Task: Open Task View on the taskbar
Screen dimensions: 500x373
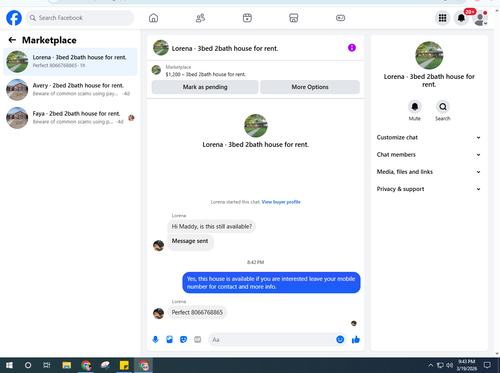Action: point(47,365)
